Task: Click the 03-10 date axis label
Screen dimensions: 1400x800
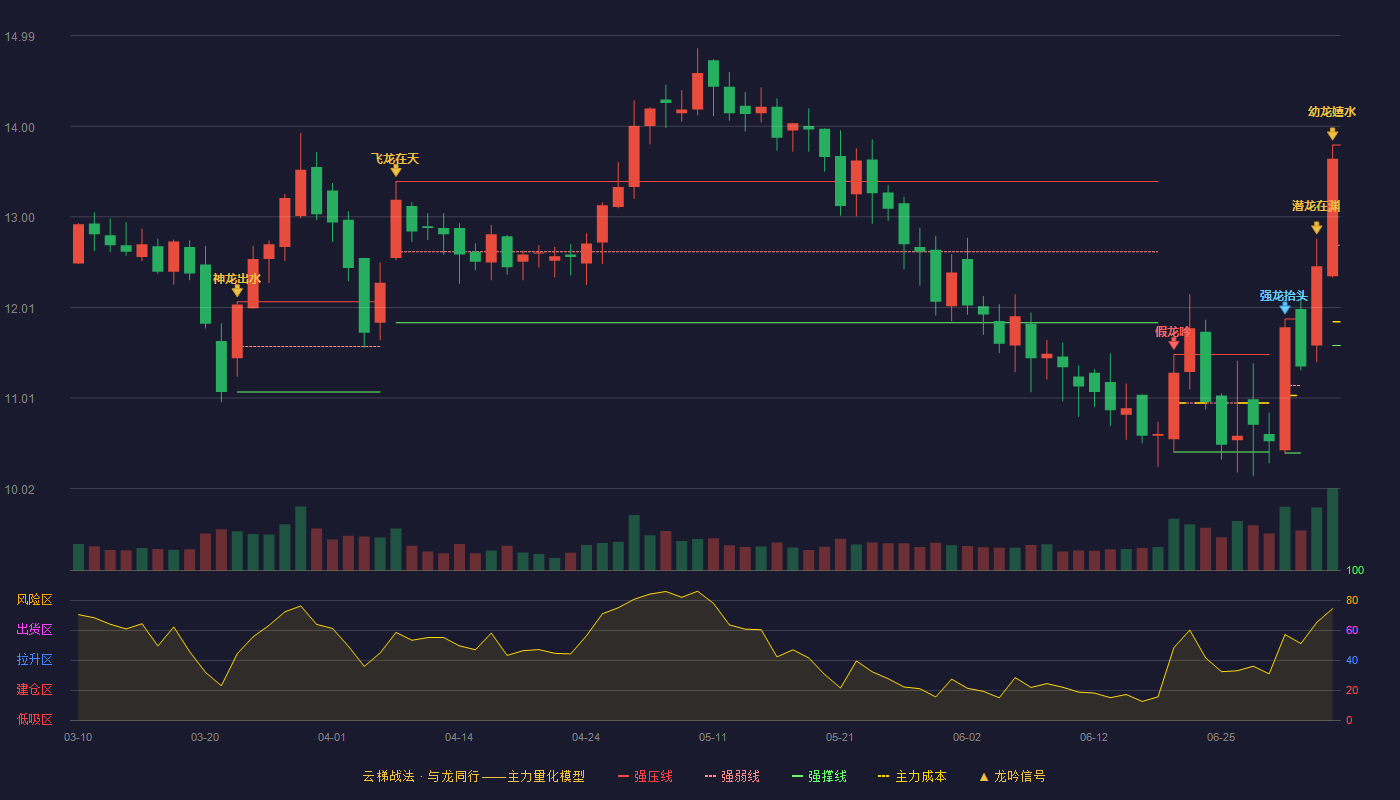Action: tap(78, 737)
